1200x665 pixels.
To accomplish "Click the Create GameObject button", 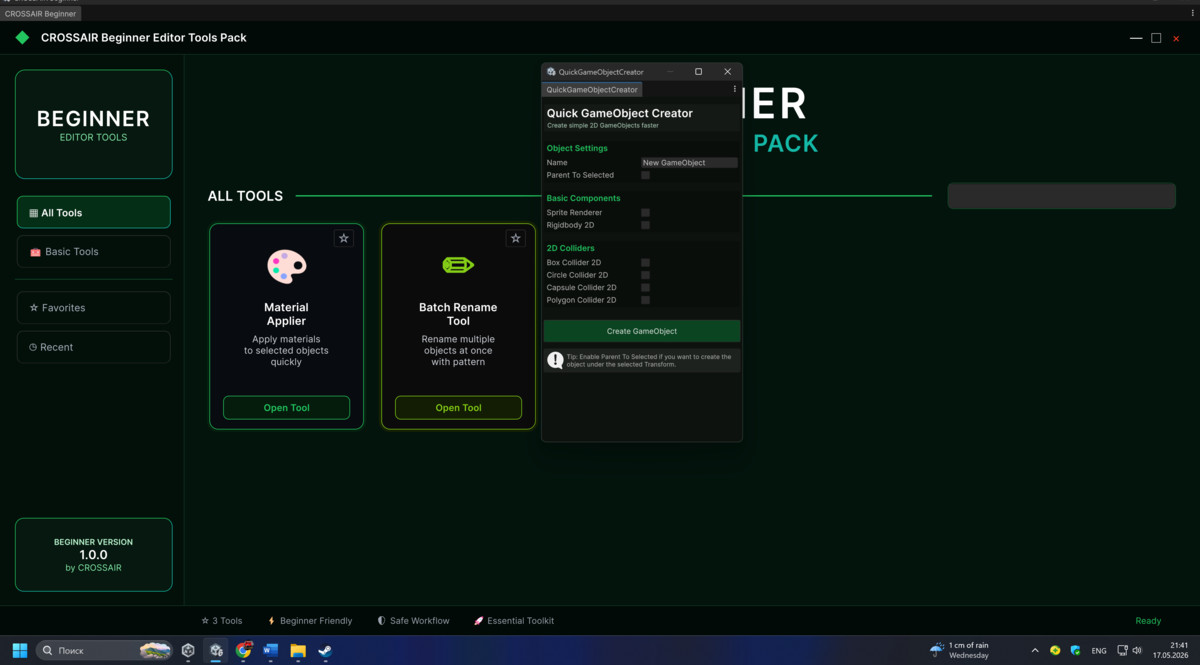I will [642, 331].
